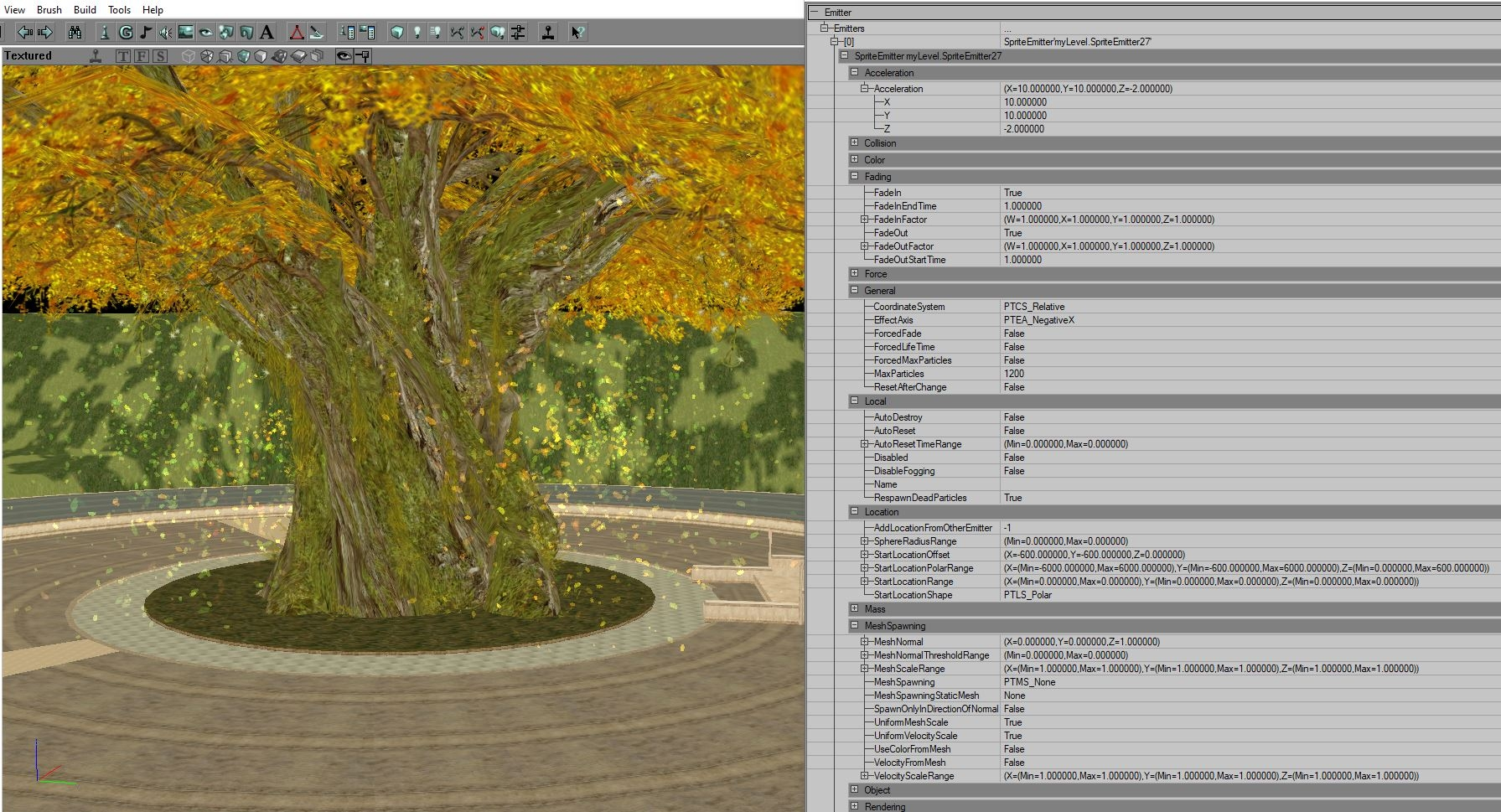Collapse the Fading category
The width and height of the screenshot is (1501, 812).
click(854, 176)
